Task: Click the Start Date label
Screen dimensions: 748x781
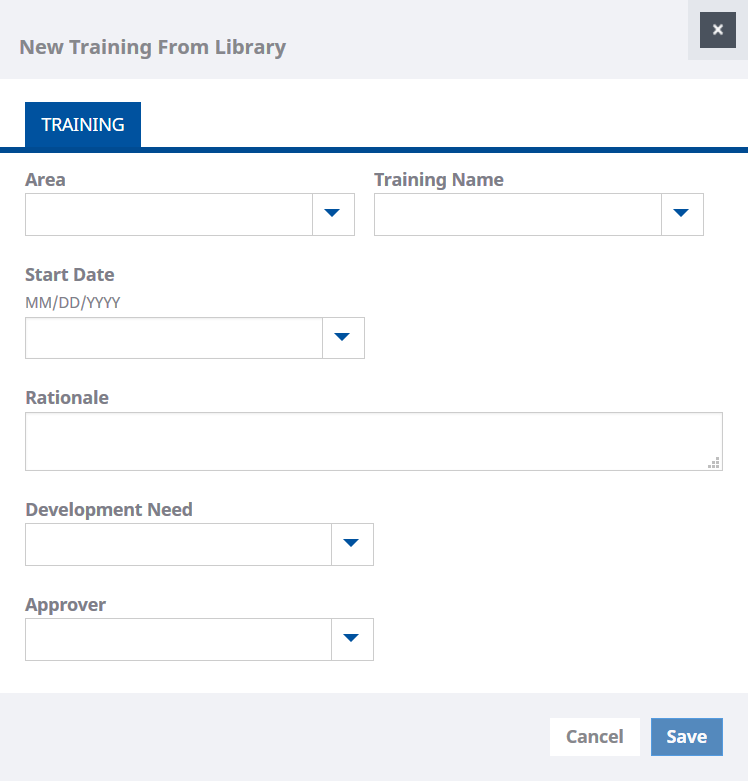Action: tap(70, 274)
